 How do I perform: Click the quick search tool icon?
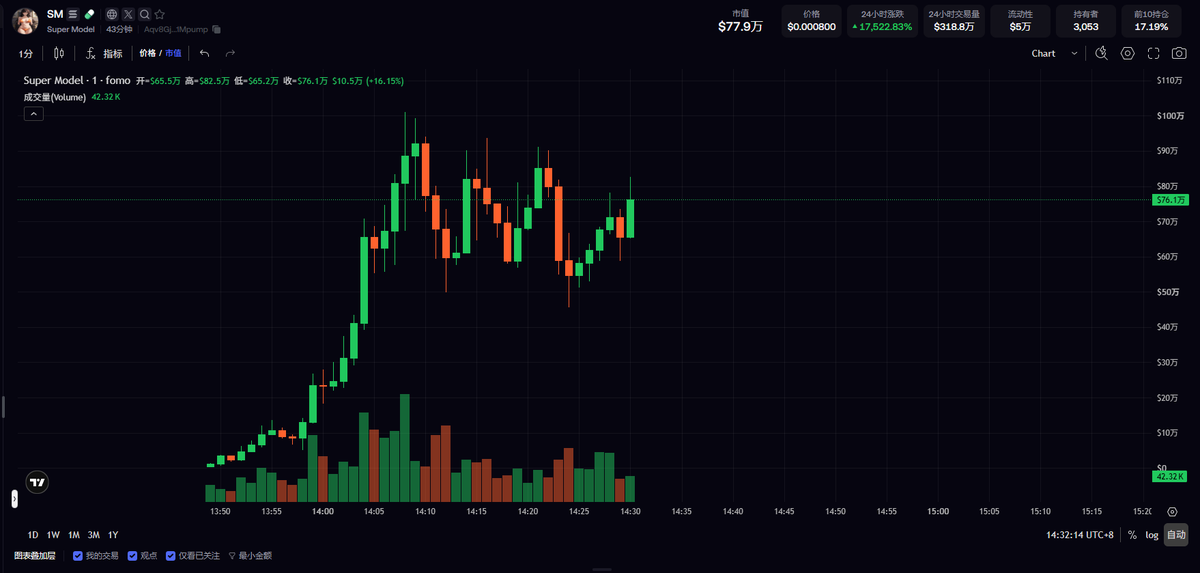click(1101, 53)
